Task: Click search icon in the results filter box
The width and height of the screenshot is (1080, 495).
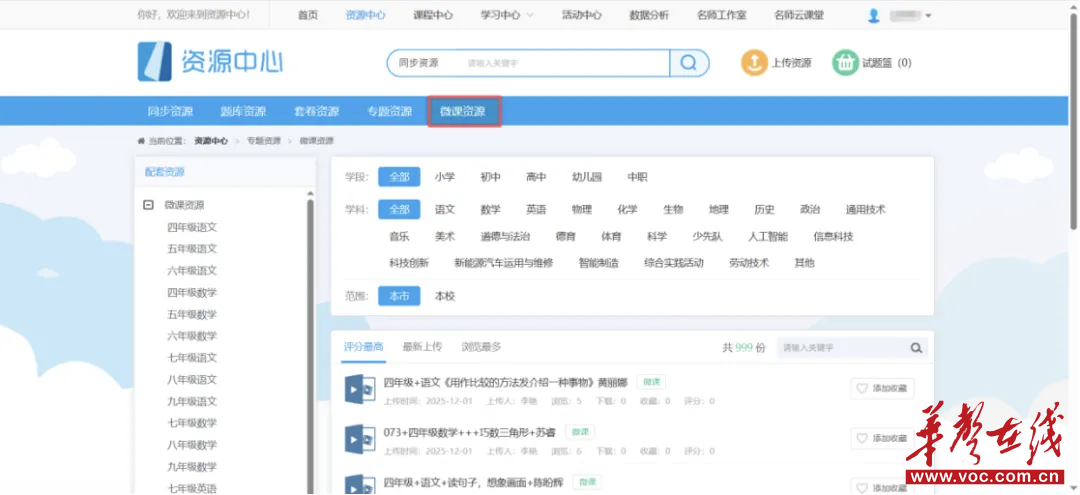Action: click(x=916, y=348)
